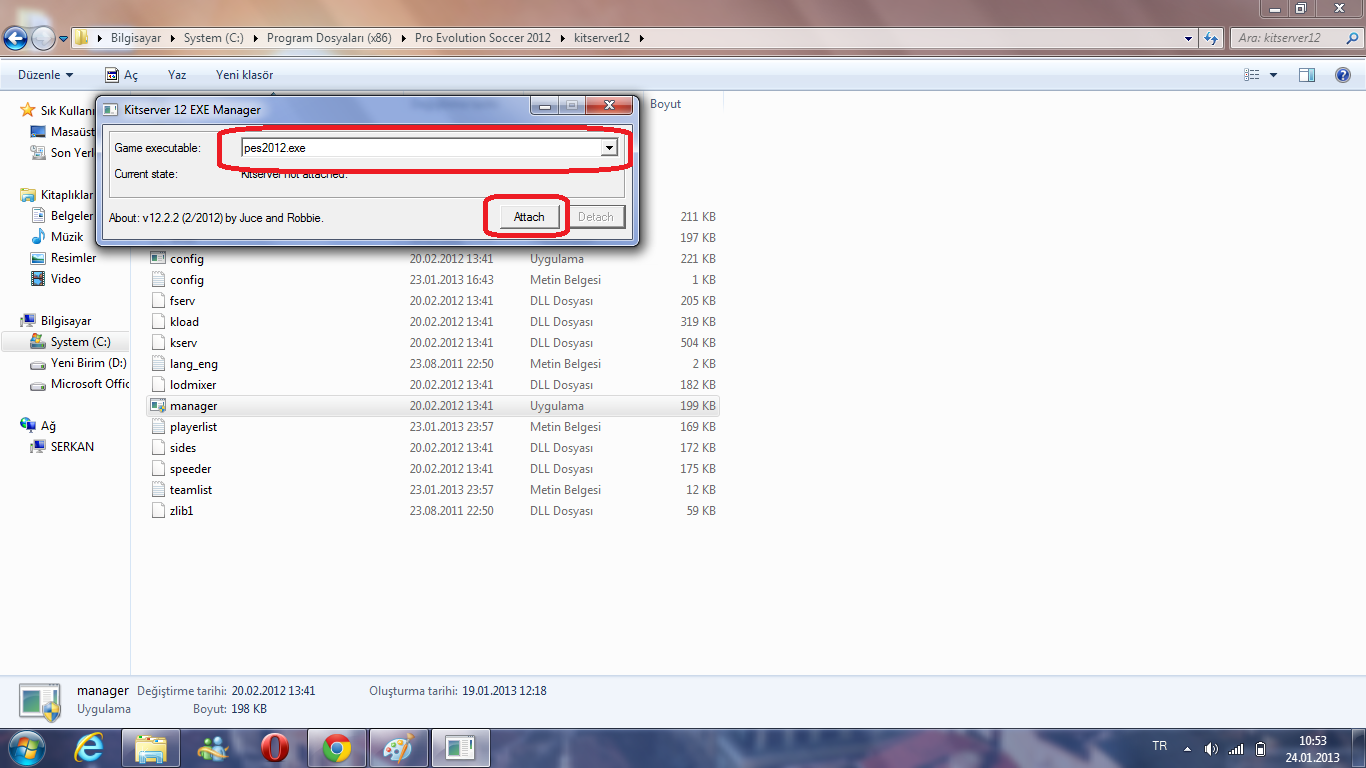Screen dimensions: 1366x768
Task: Select the kload DLL file icon
Action: pyautogui.click(x=157, y=322)
